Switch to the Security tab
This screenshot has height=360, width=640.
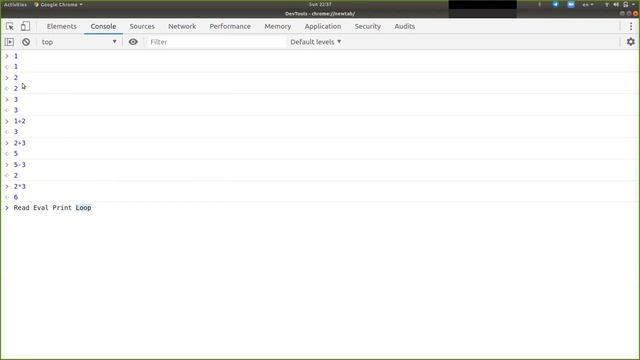[x=368, y=26]
